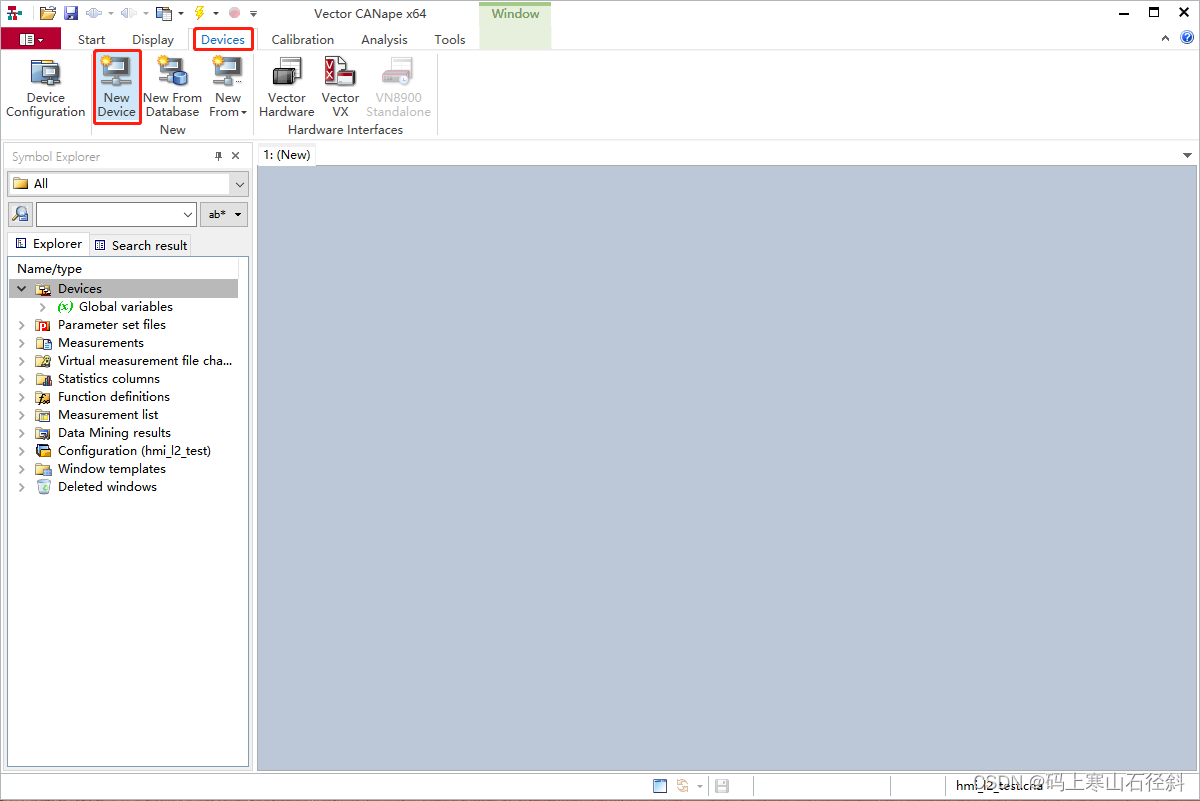Viewport: 1200px width, 801px height.
Task: Create New From Database device
Action: pyautogui.click(x=172, y=88)
